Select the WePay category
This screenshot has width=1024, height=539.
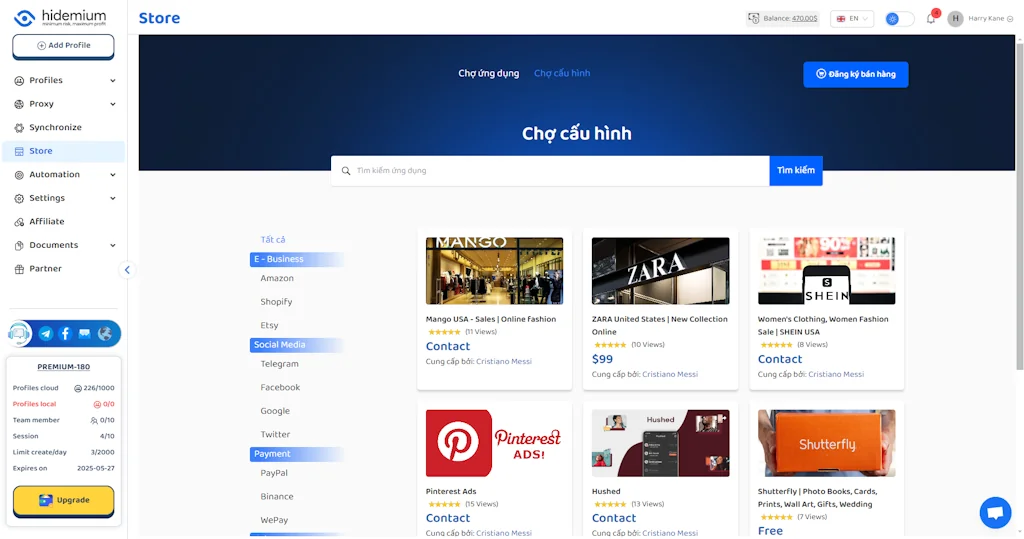point(274,520)
